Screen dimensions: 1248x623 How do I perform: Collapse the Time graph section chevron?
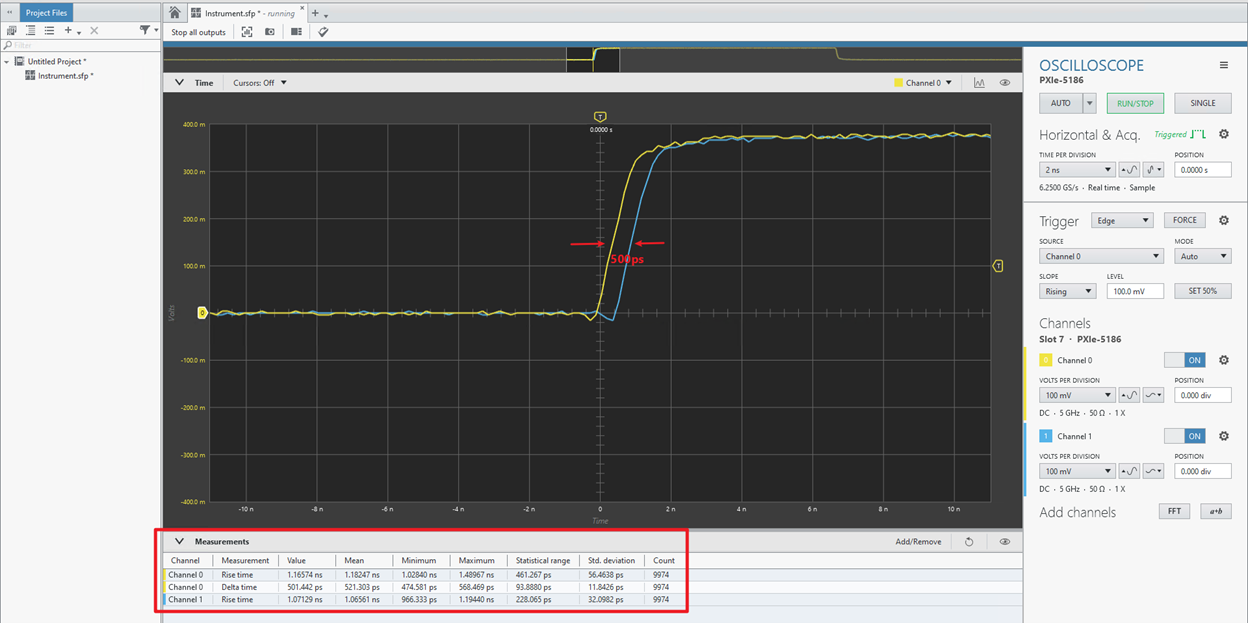(x=179, y=83)
